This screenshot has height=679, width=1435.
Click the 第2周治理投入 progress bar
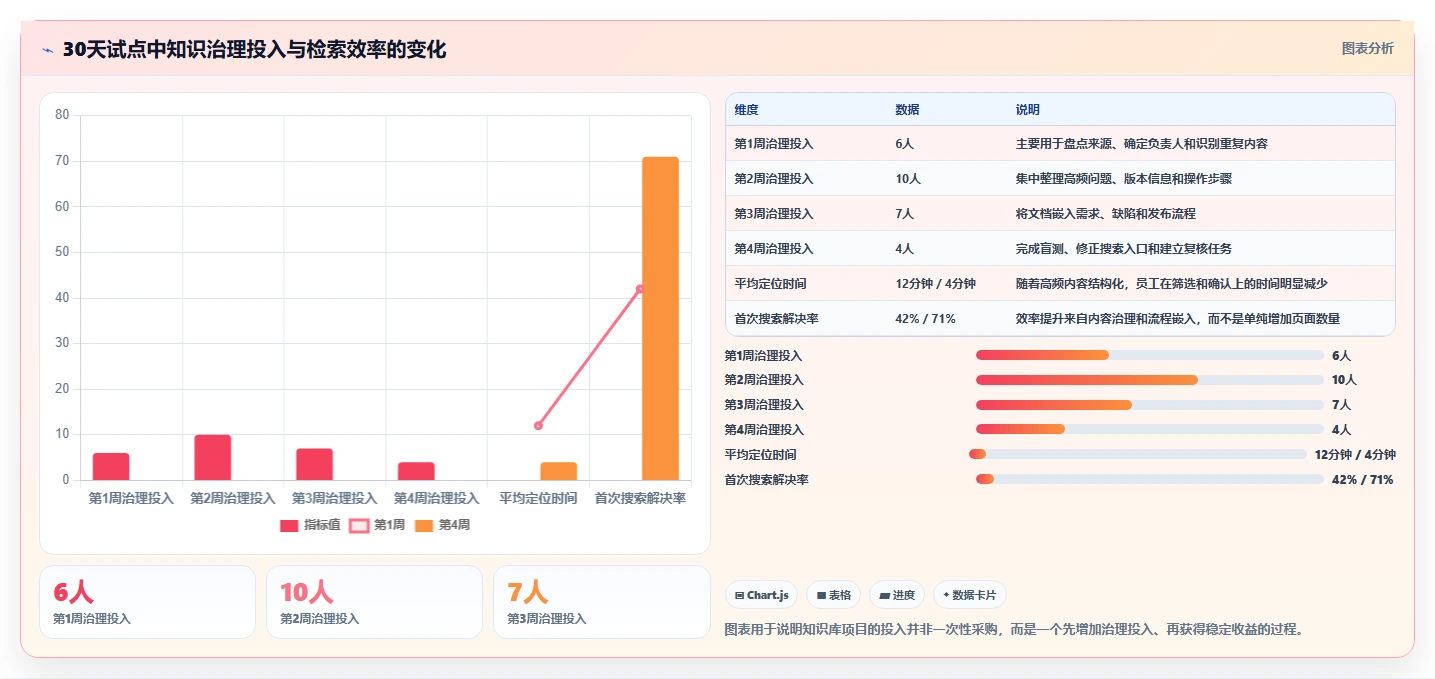pos(1150,380)
